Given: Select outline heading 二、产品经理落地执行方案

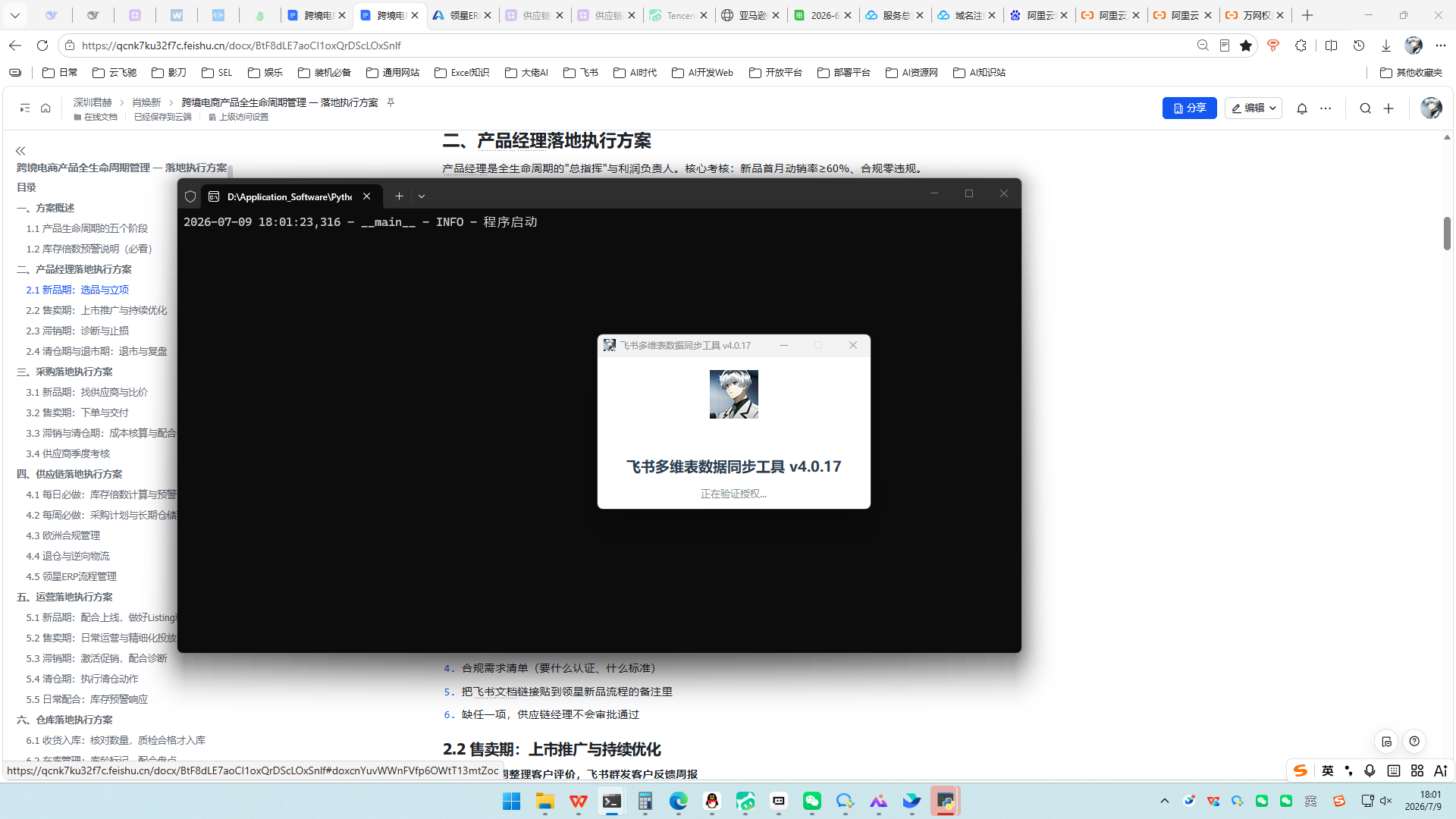Looking at the screenshot, I should [x=74, y=269].
